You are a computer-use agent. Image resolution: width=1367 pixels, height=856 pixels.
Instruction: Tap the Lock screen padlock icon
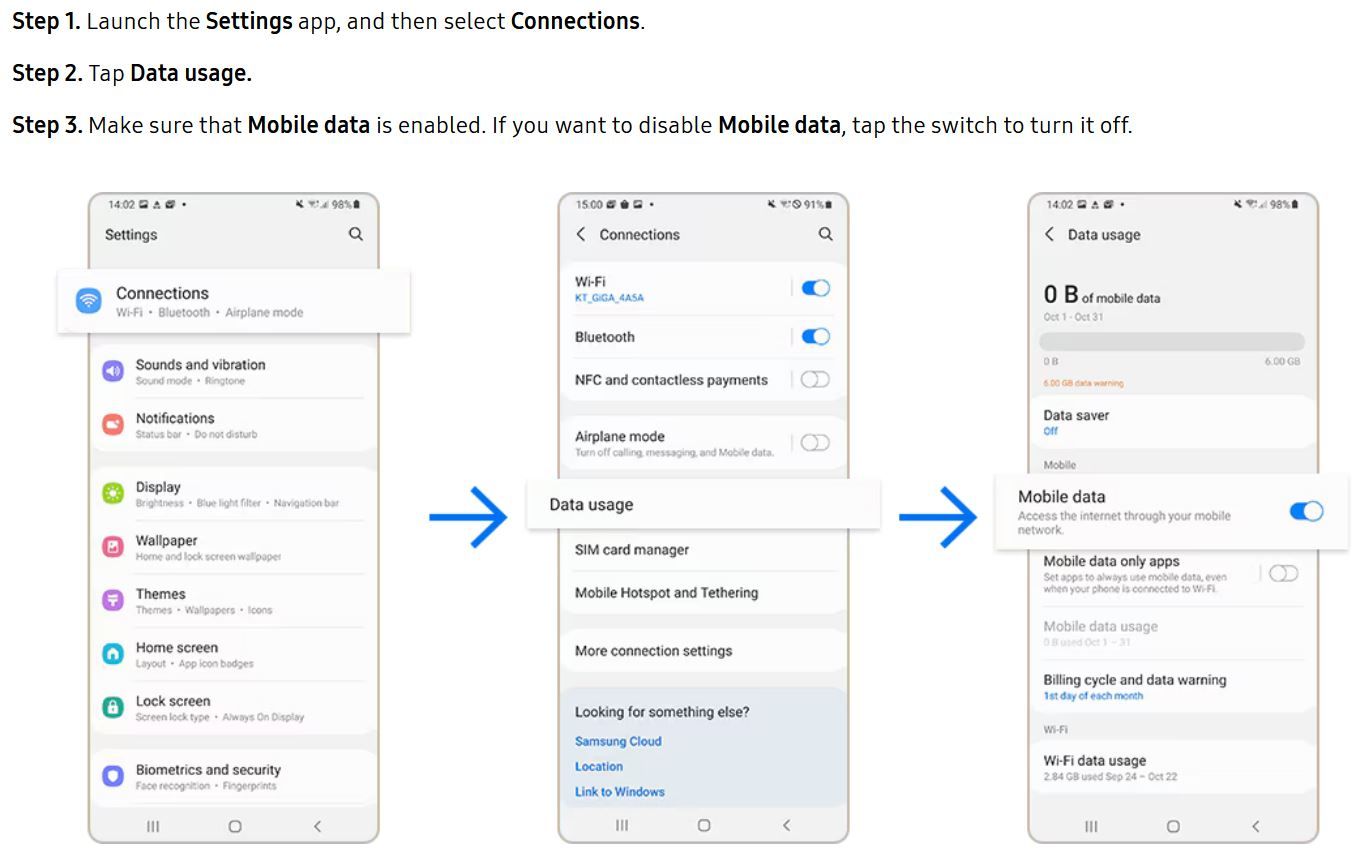(113, 707)
